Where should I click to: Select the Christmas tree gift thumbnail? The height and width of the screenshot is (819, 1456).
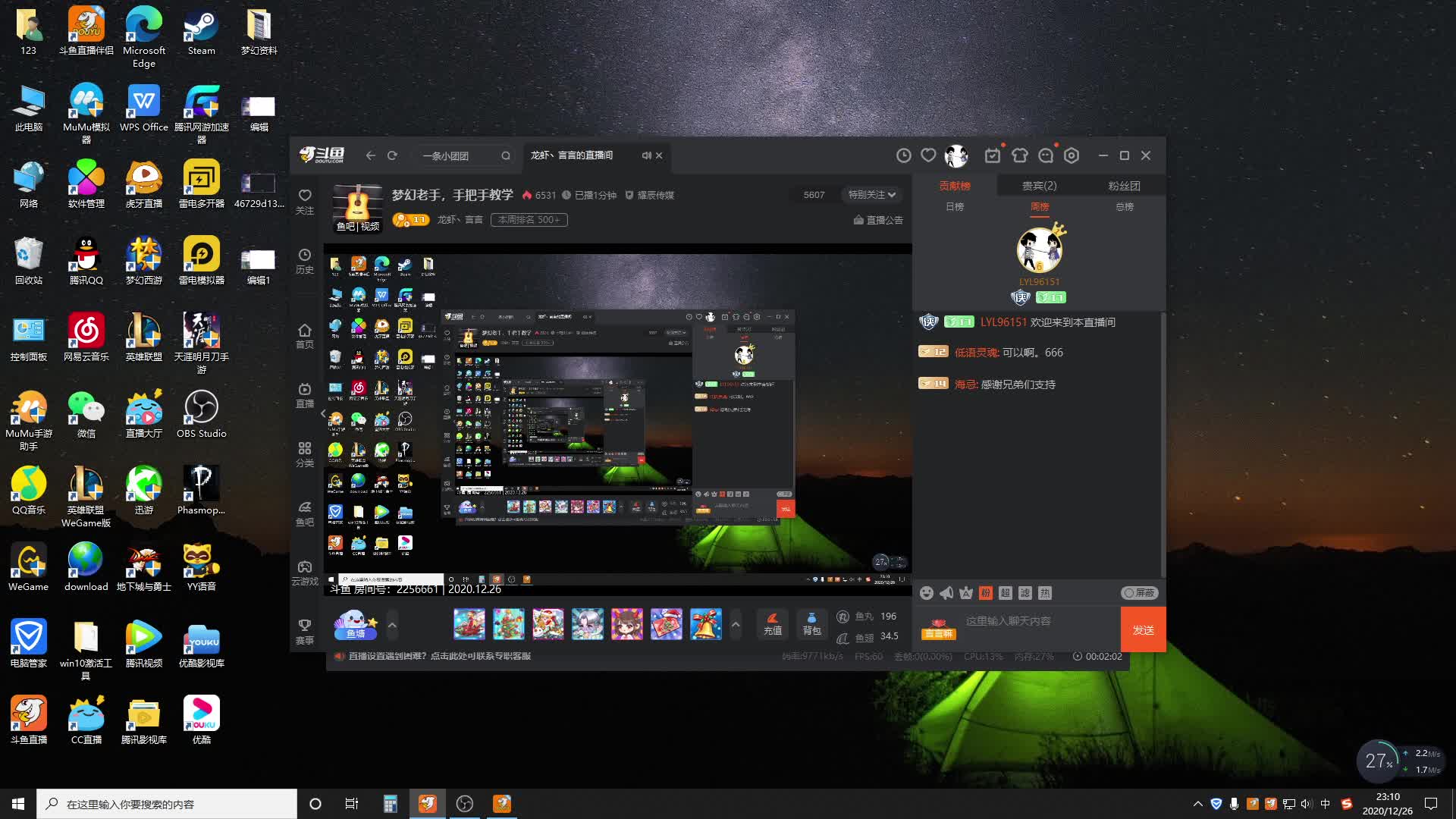pos(509,624)
